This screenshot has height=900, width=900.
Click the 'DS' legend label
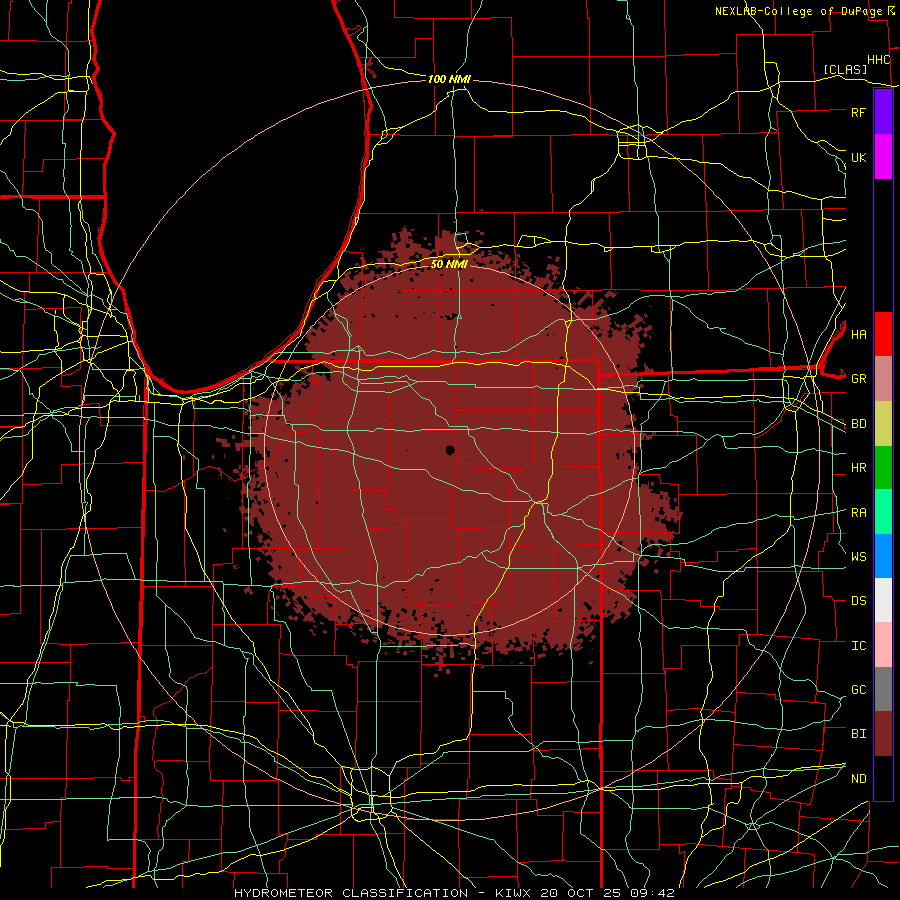pos(859,601)
